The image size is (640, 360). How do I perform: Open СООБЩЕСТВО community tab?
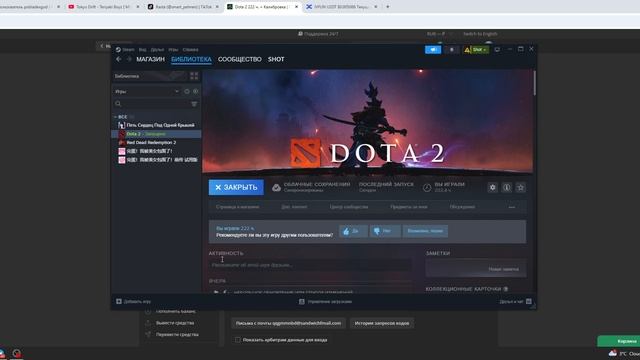pyautogui.click(x=240, y=59)
